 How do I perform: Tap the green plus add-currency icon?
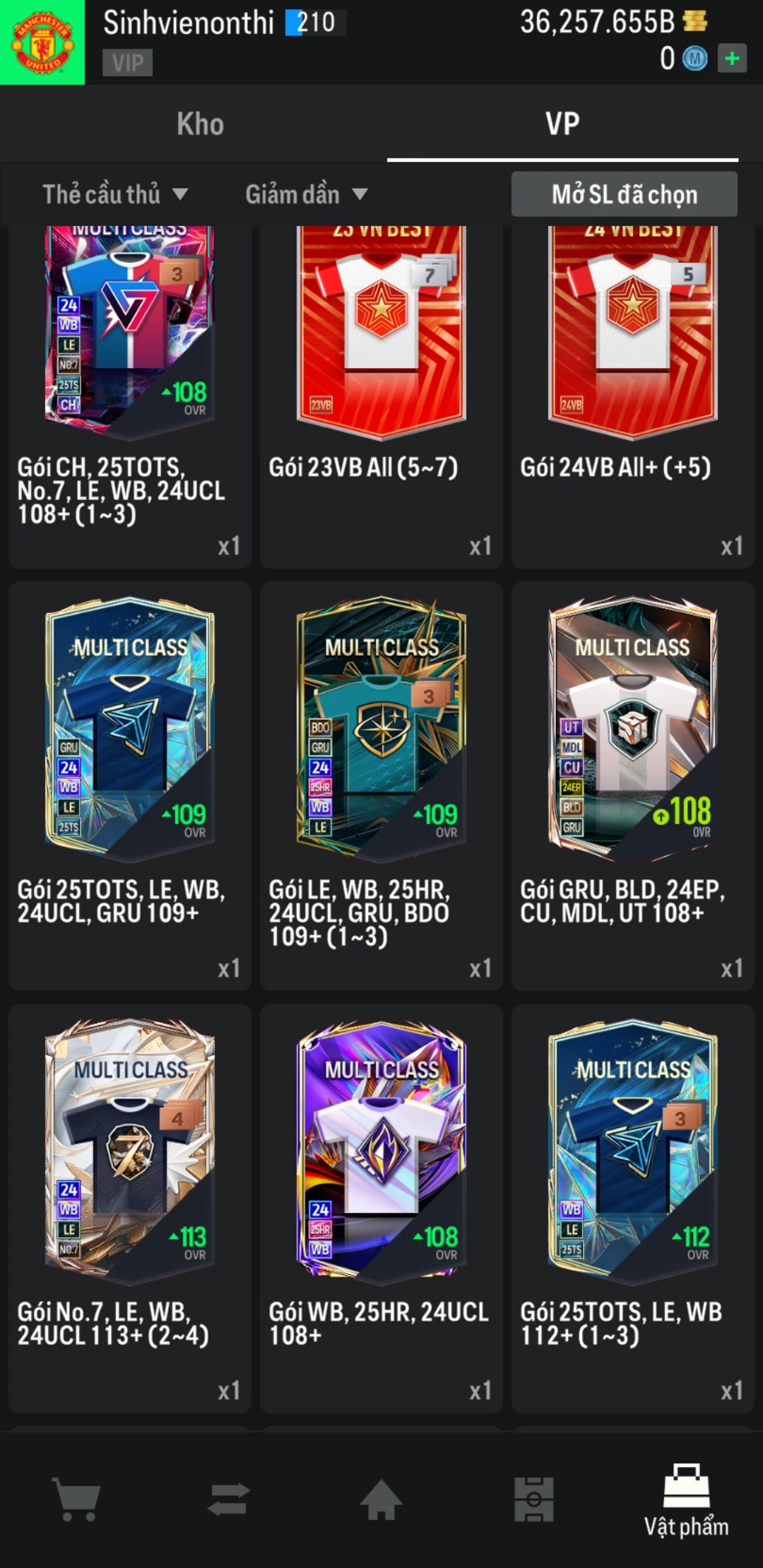click(733, 58)
